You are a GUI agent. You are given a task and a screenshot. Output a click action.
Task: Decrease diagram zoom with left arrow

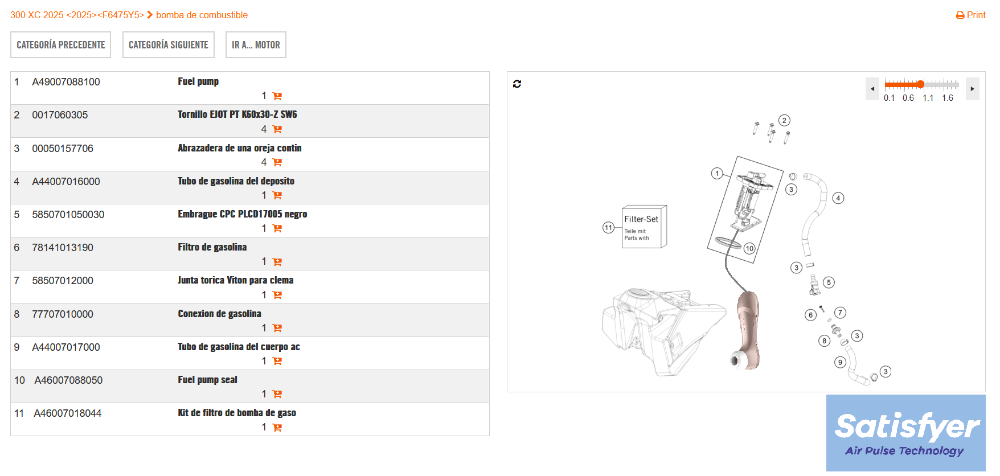tap(872, 89)
